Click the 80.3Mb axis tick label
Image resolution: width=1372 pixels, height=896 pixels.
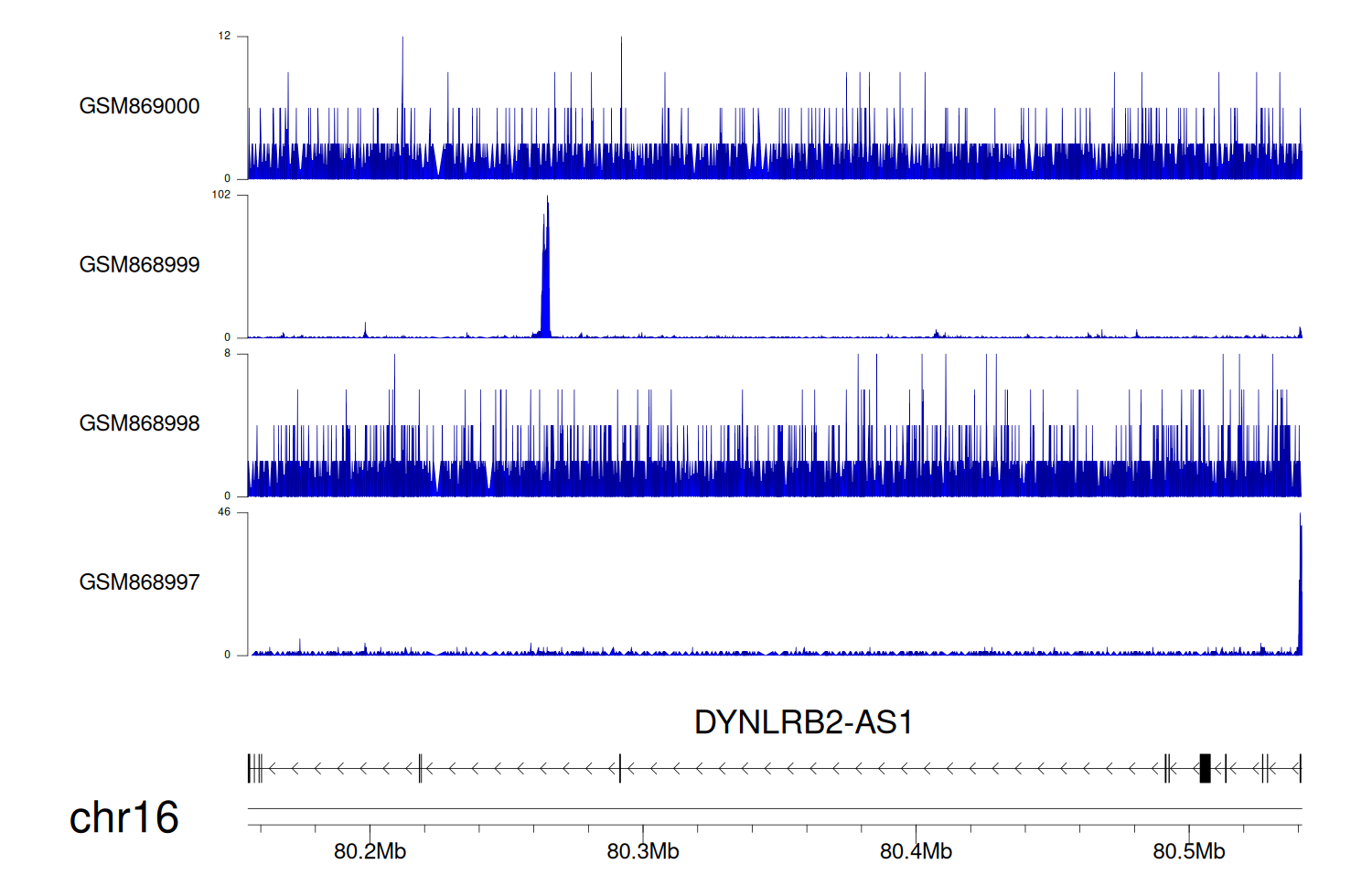tap(643, 852)
